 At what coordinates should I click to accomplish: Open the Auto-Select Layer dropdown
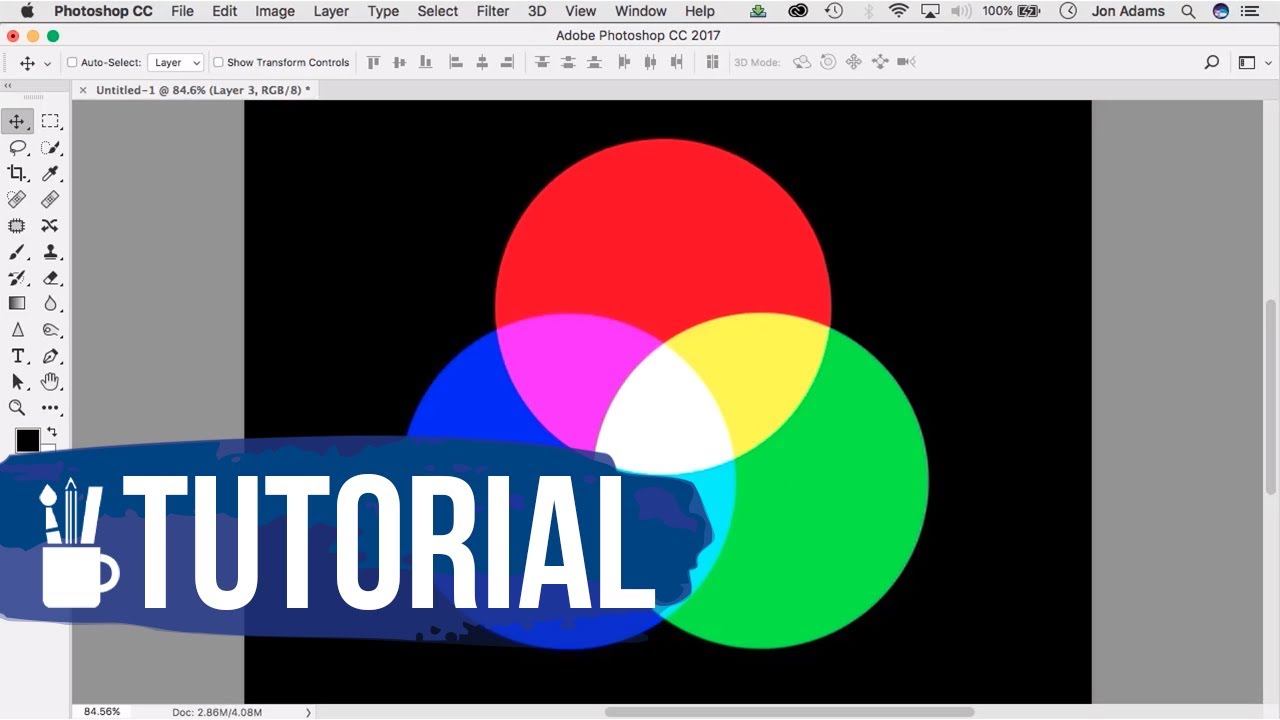176,62
